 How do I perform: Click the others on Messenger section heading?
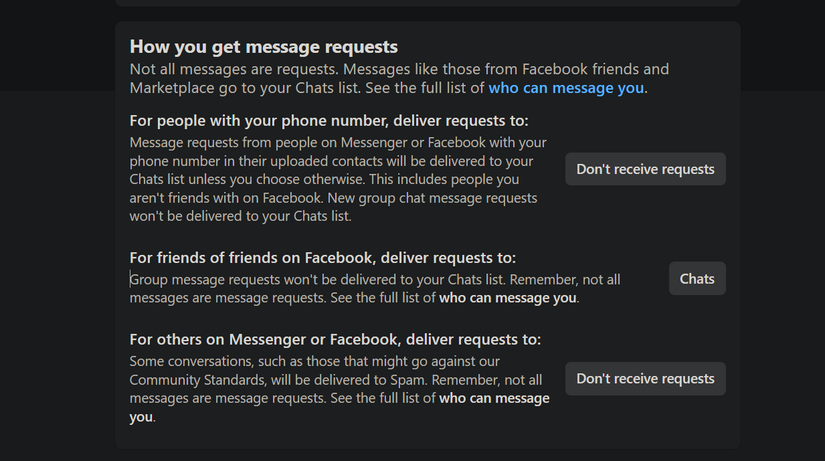coord(335,339)
